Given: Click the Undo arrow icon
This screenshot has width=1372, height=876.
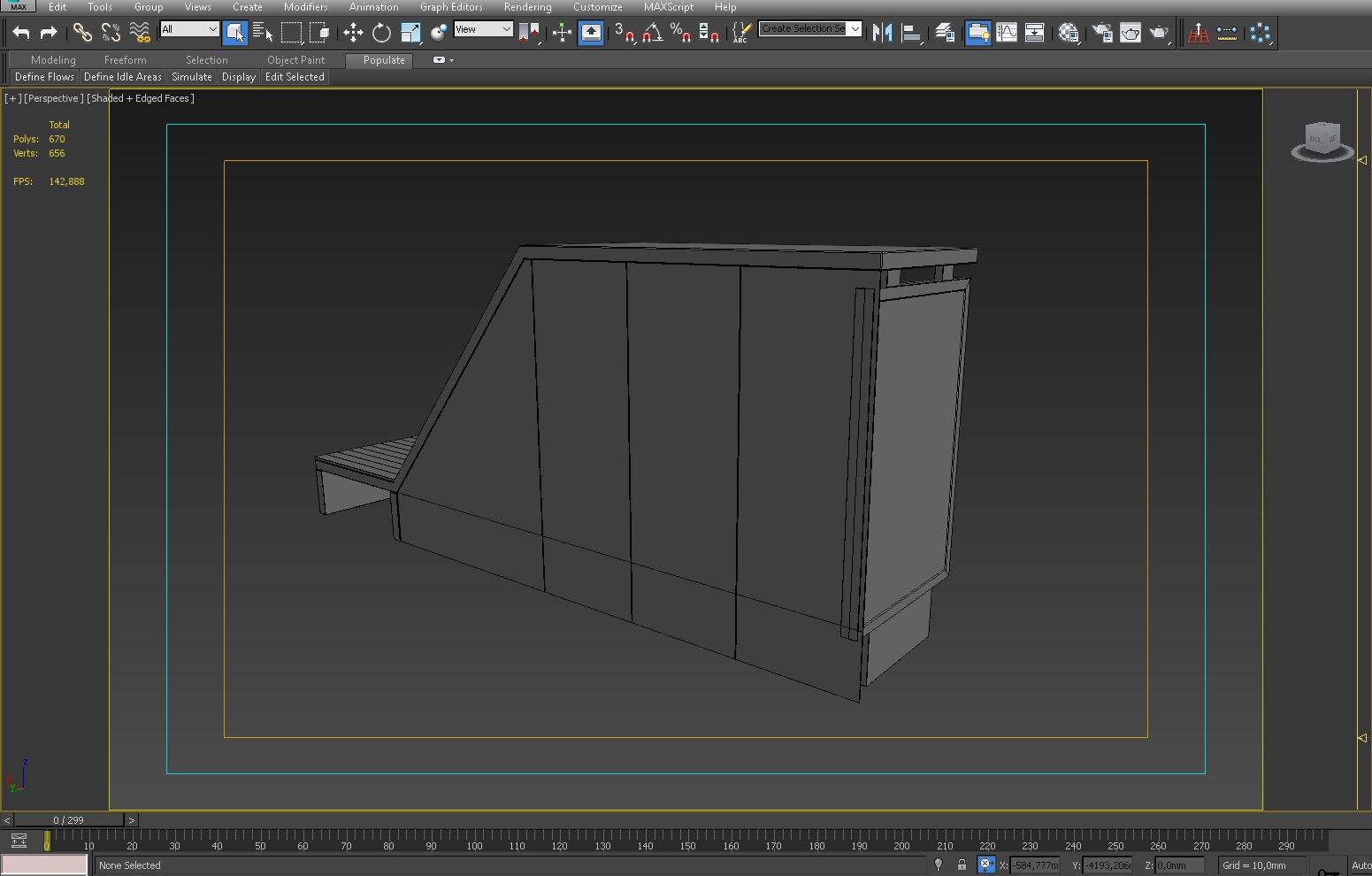Looking at the screenshot, I should tap(21, 33).
